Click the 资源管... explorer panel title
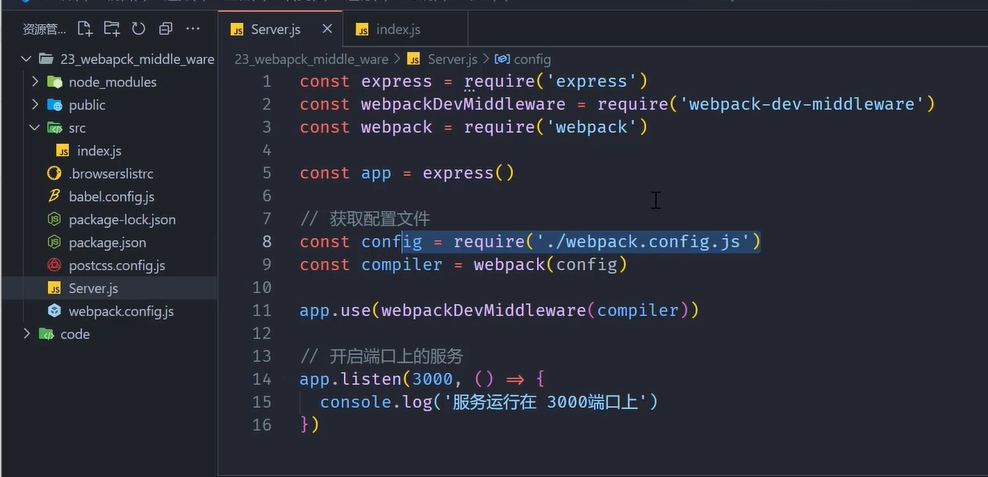 (44, 29)
